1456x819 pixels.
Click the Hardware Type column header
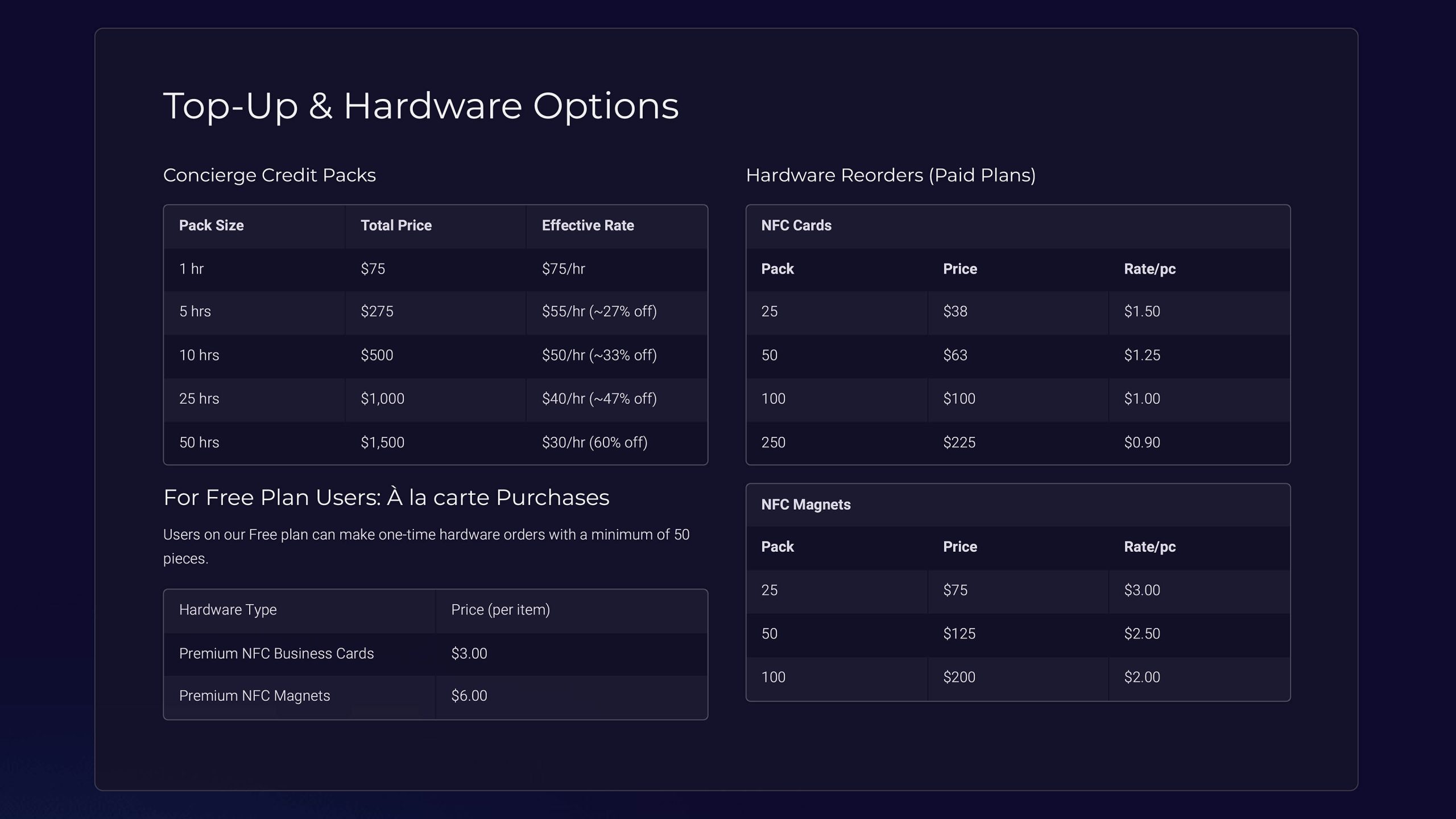coord(228,610)
